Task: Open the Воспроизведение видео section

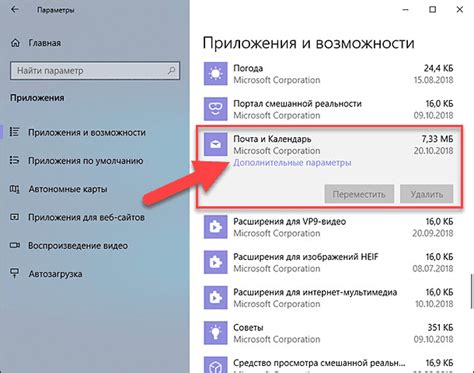Action: 77,246
